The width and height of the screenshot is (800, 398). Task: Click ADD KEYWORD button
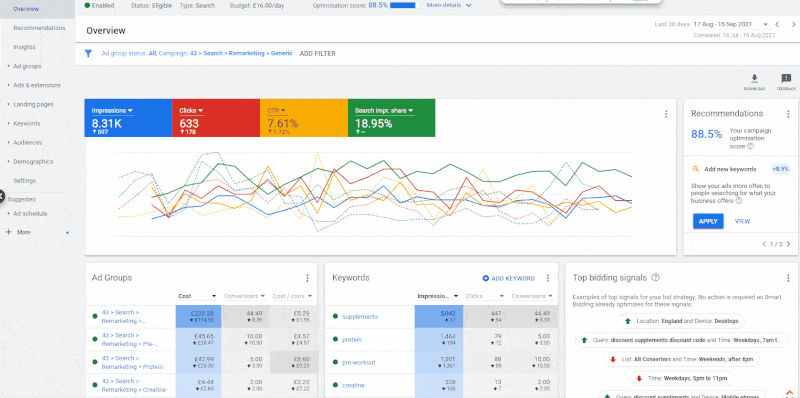[x=509, y=279]
